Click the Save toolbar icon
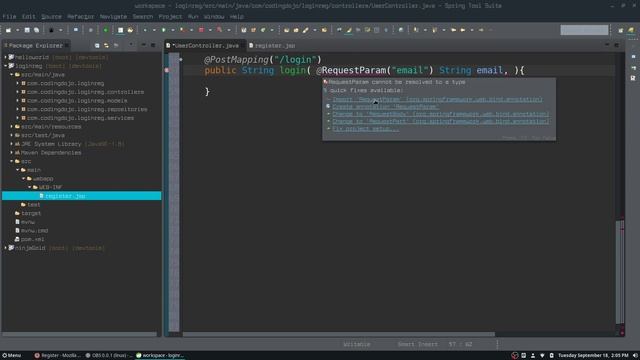This screenshot has width=640, height=360. point(27,30)
